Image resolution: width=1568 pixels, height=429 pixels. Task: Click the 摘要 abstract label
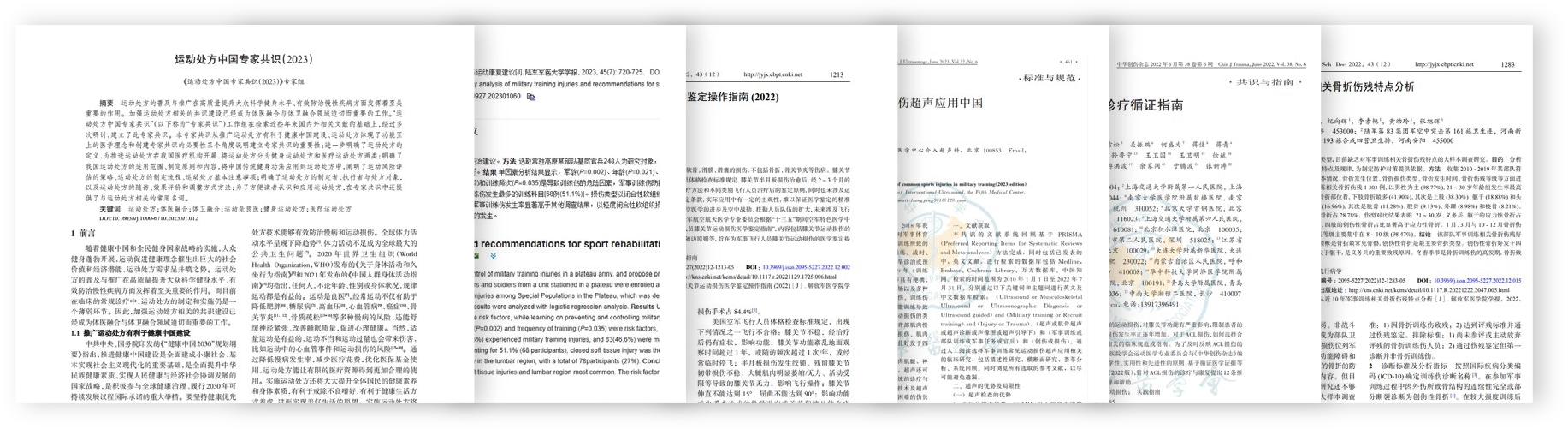point(106,103)
